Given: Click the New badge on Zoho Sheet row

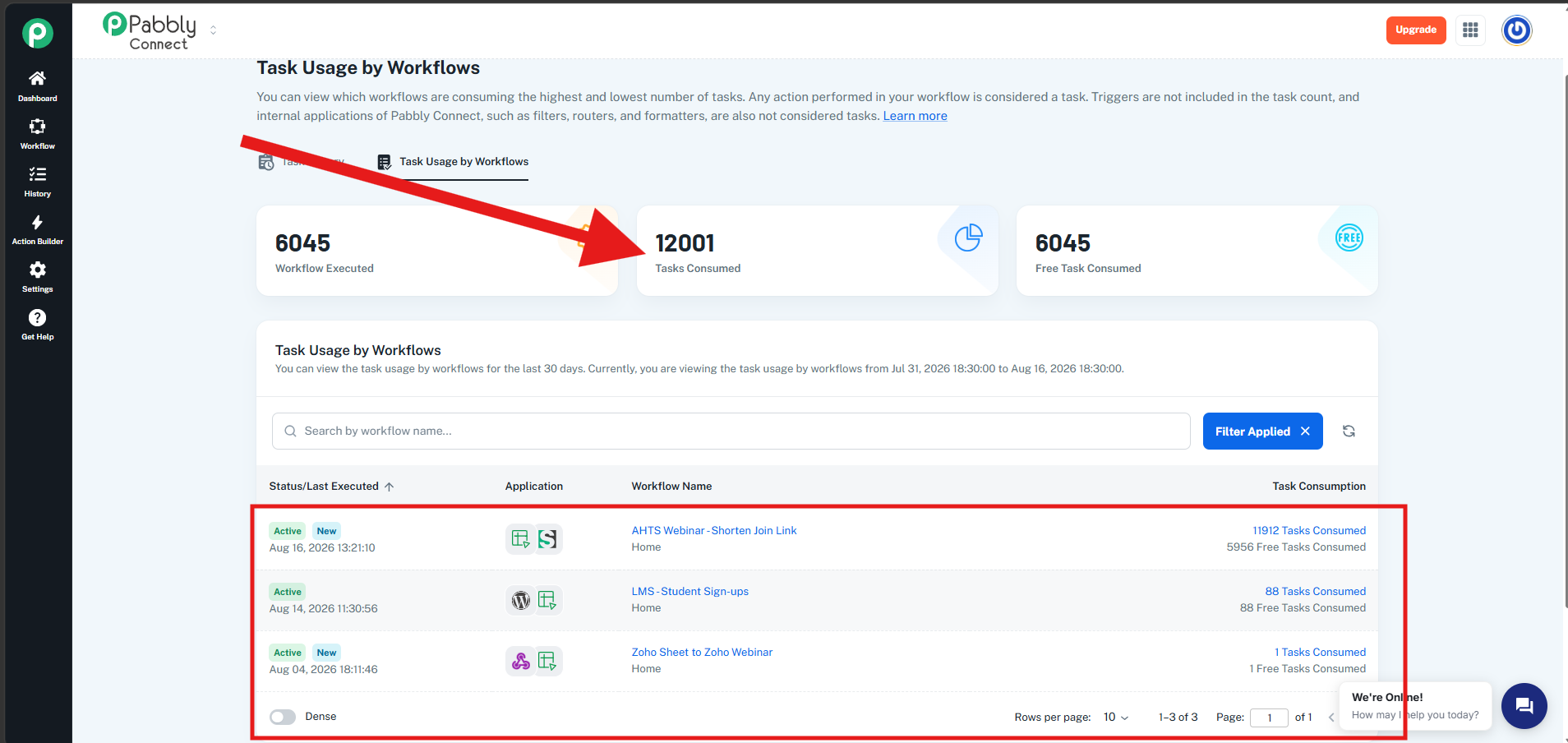Looking at the screenshot, I should click(326, 653).
